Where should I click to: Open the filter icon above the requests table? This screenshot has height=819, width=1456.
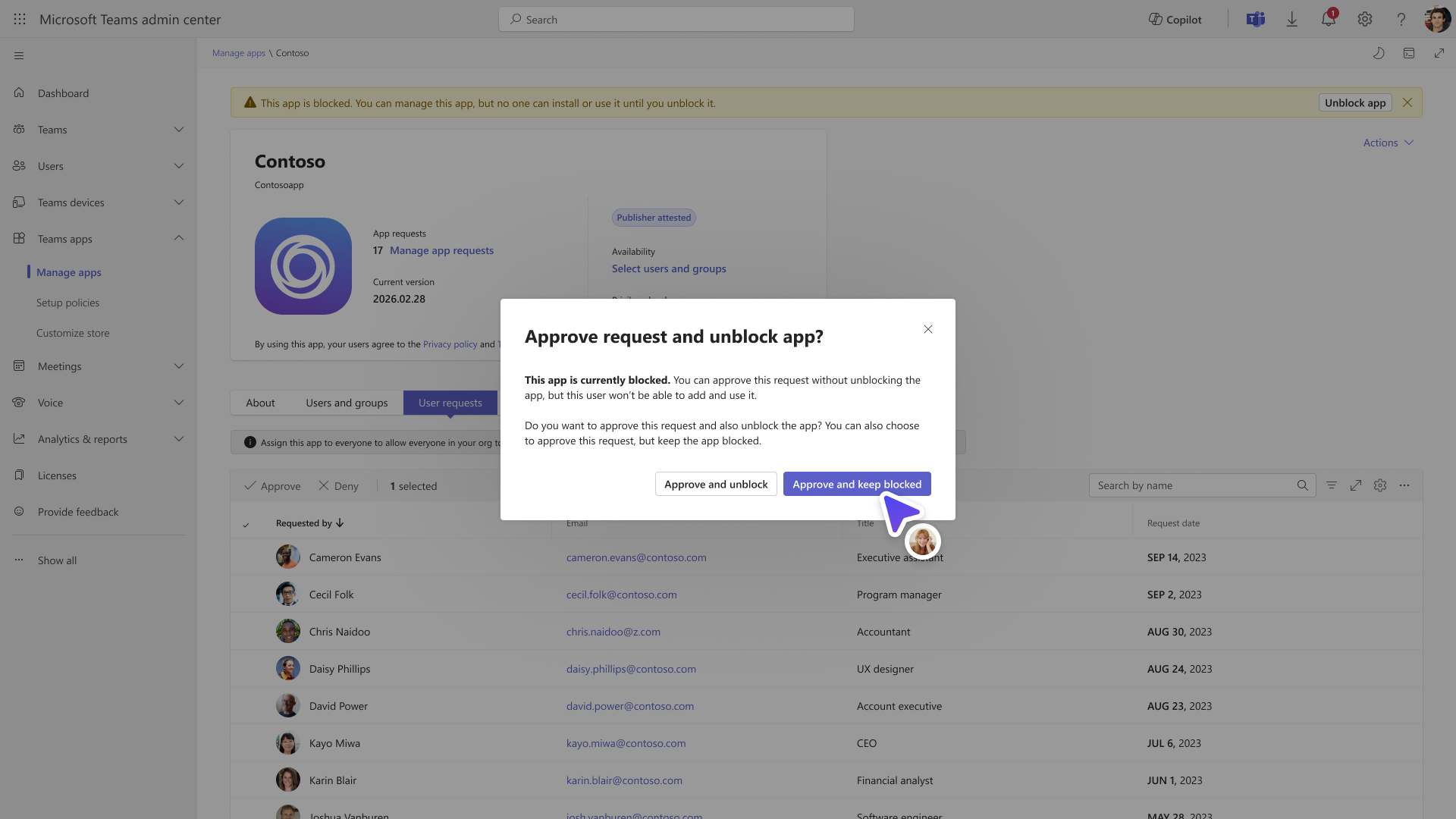[x=1332, y=485]
